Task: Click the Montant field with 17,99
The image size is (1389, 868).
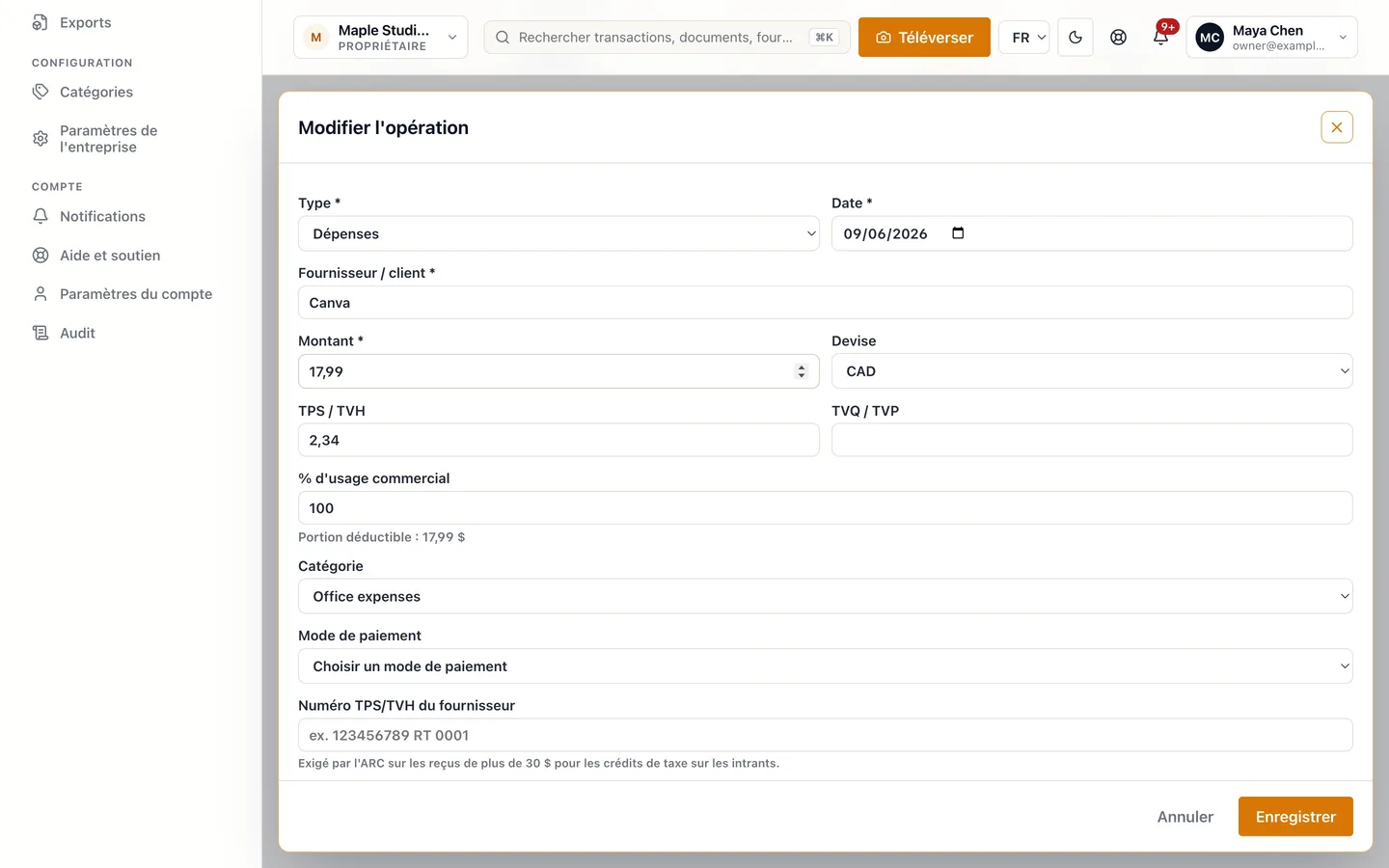Action: [x=559, y=371]
